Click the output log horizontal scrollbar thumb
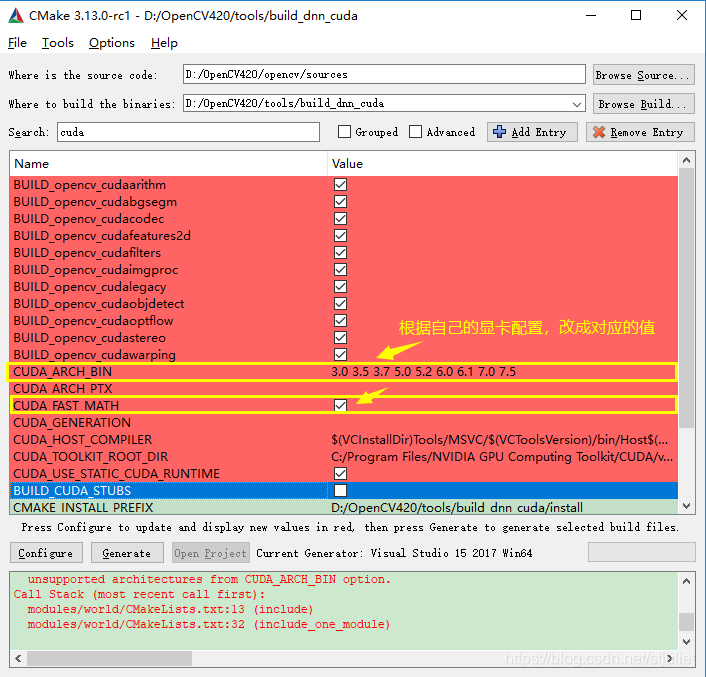This screenshot has height=677, width=706. [109, 659]
